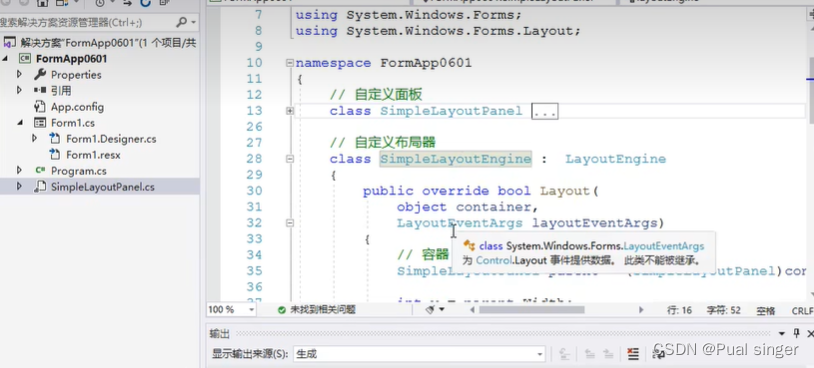814x368 pixels.
Task: Select Form1.Designer.cs in the tree
Action: click(x=111, y=139)
